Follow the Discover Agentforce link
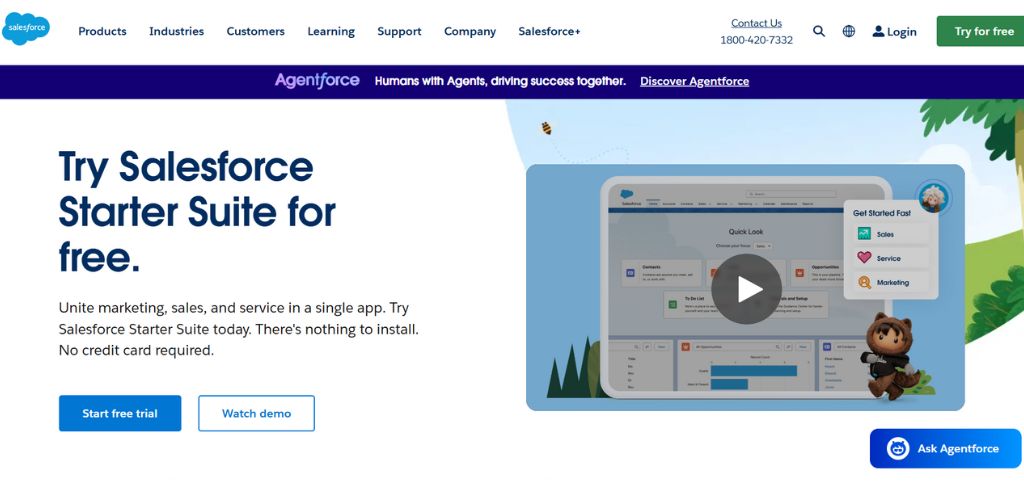The width and height of the screenshot is (1024, 483). [x=694, y=82]
